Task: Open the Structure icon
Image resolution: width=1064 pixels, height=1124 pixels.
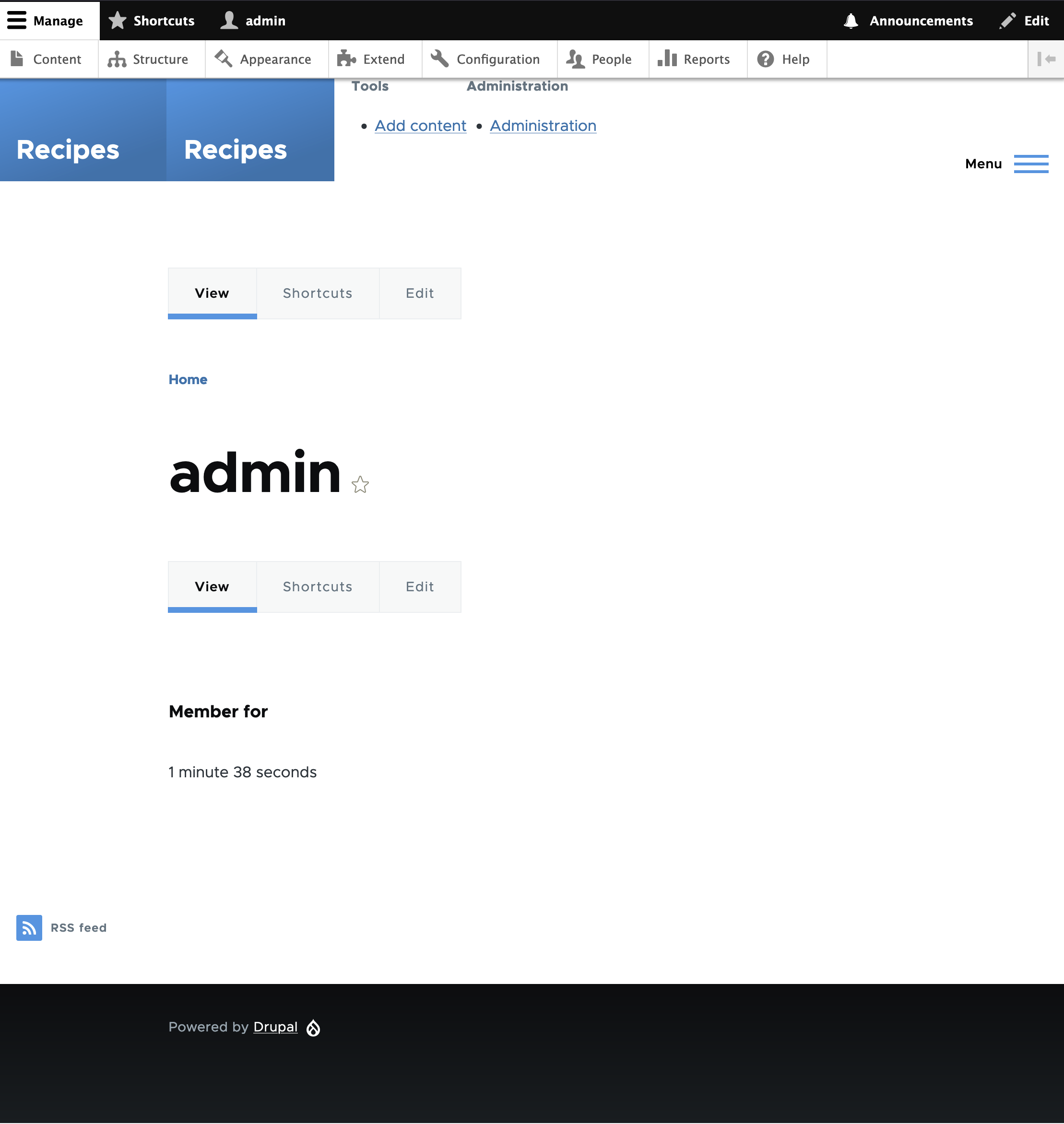Action: [116, 59]
